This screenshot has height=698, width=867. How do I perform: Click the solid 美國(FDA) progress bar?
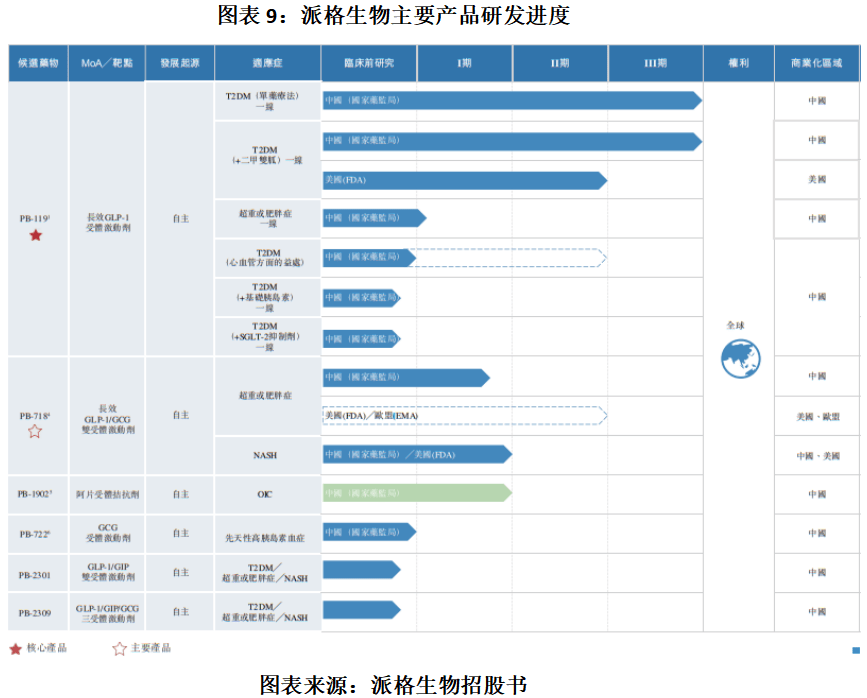[465, 180]
